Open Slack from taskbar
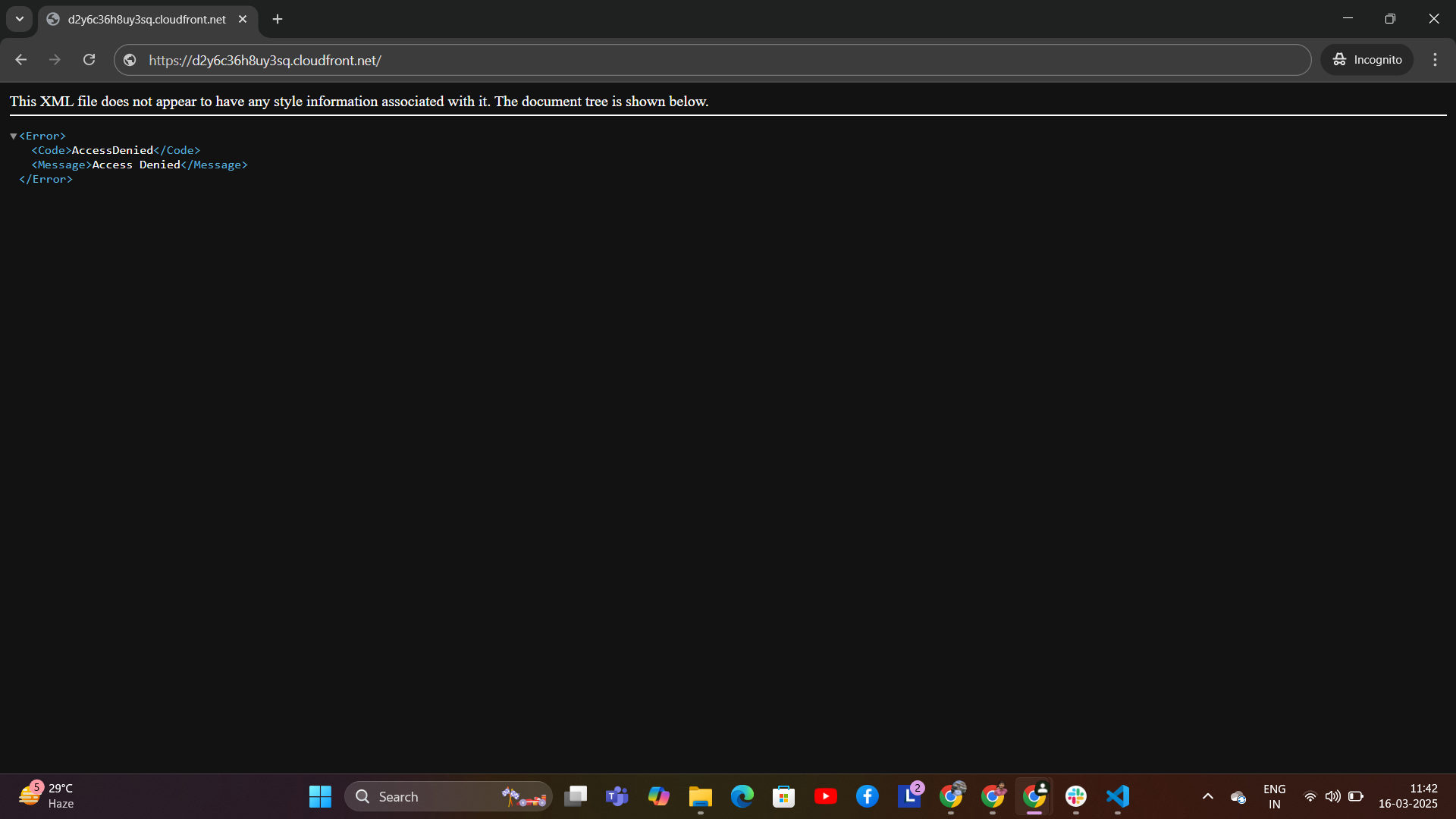1456x819 pixels. click(x=1076, y=796)
